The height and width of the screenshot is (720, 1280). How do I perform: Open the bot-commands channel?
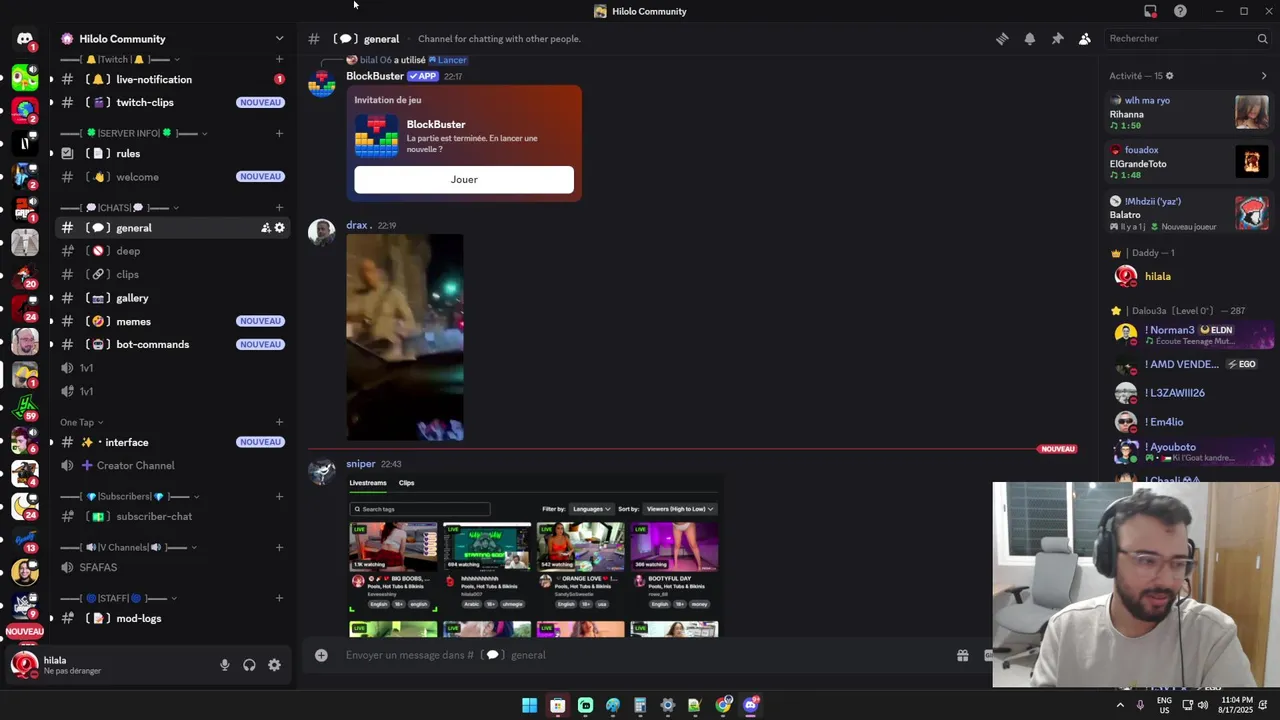(173, 344)
